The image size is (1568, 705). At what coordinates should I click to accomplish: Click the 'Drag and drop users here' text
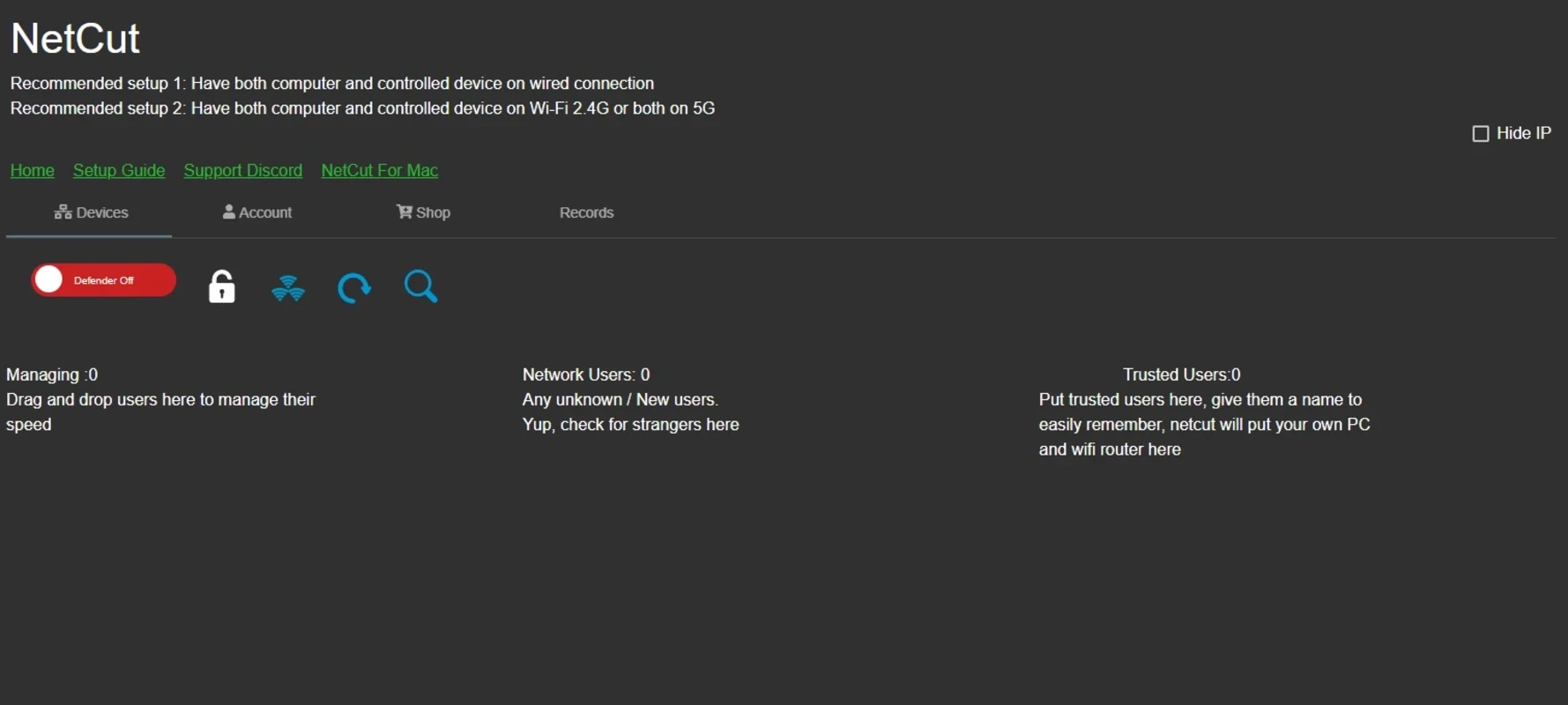pos(160,400)
